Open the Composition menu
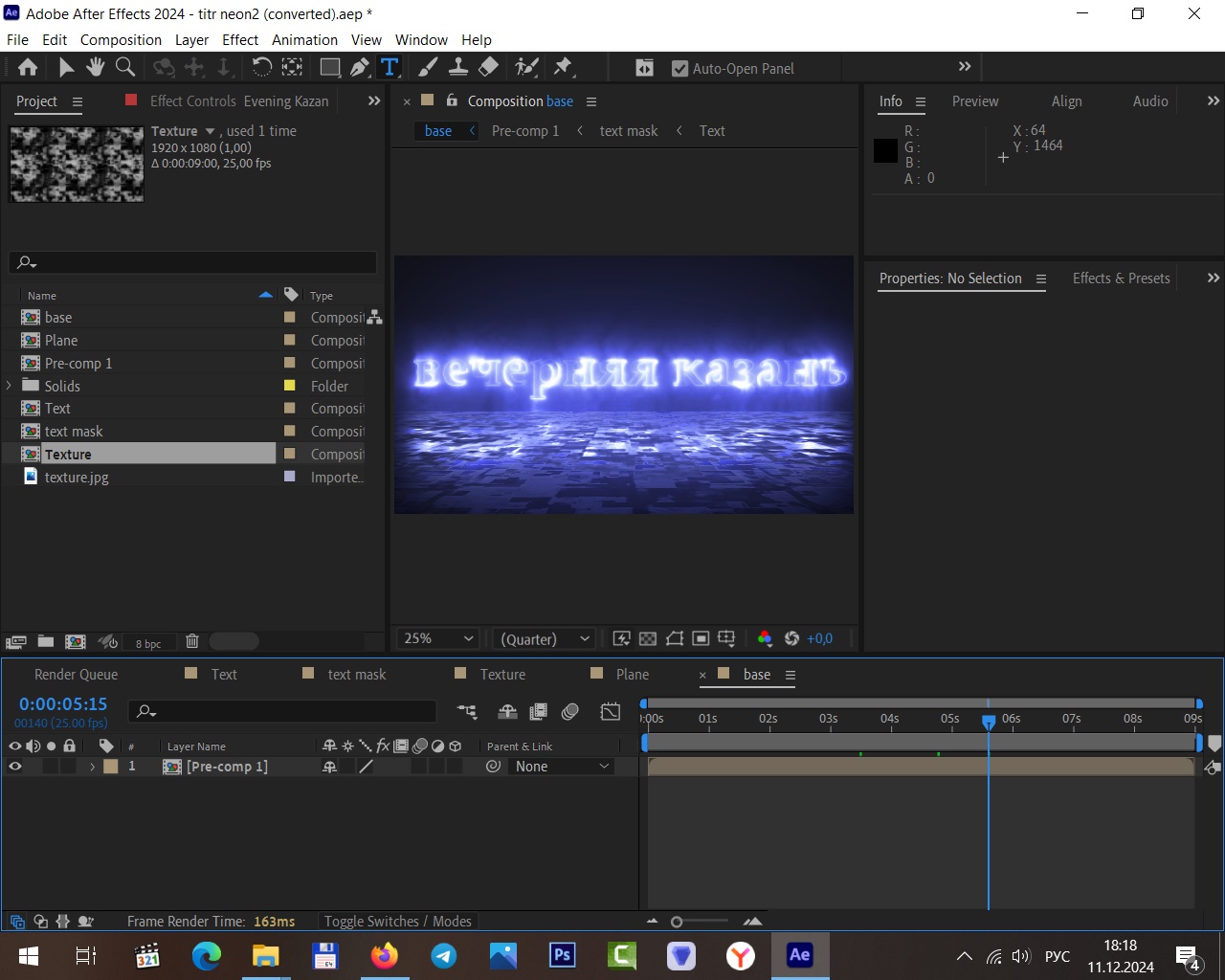Image resolution: width=1225 pixels, height=980 pixels. [x=121, y=39]
